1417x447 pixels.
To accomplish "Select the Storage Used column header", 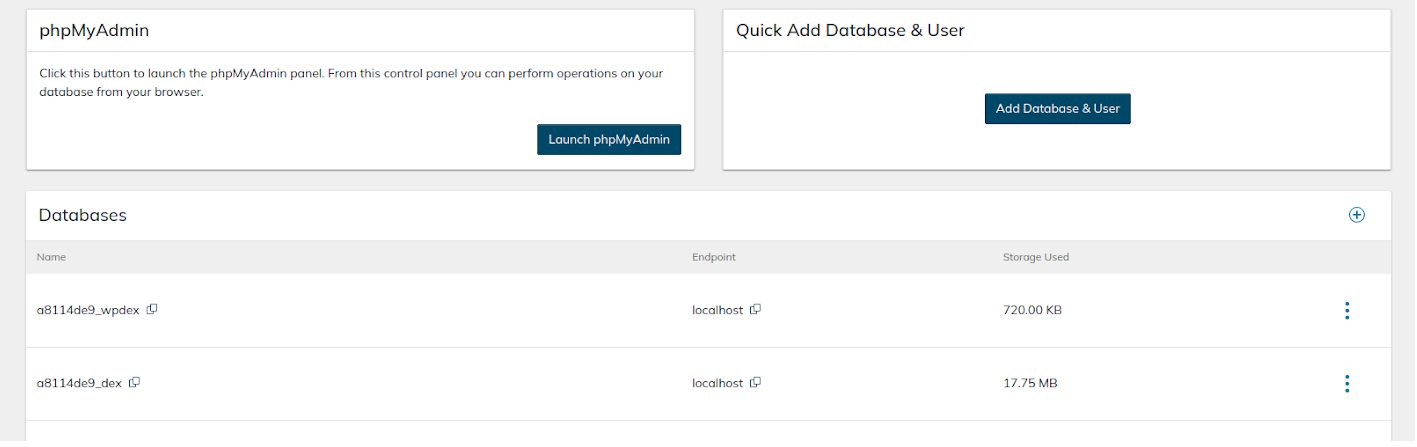I will pos(1035,257).
